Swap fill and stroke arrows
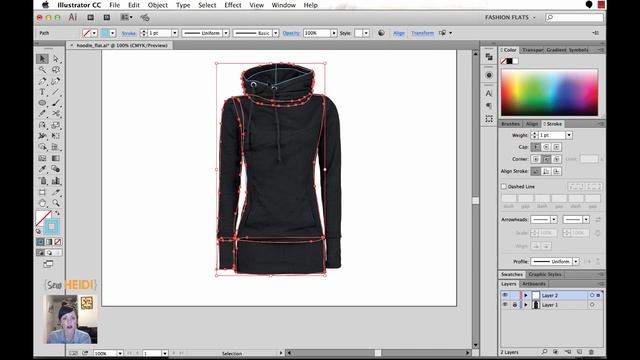 click(58, 213)
